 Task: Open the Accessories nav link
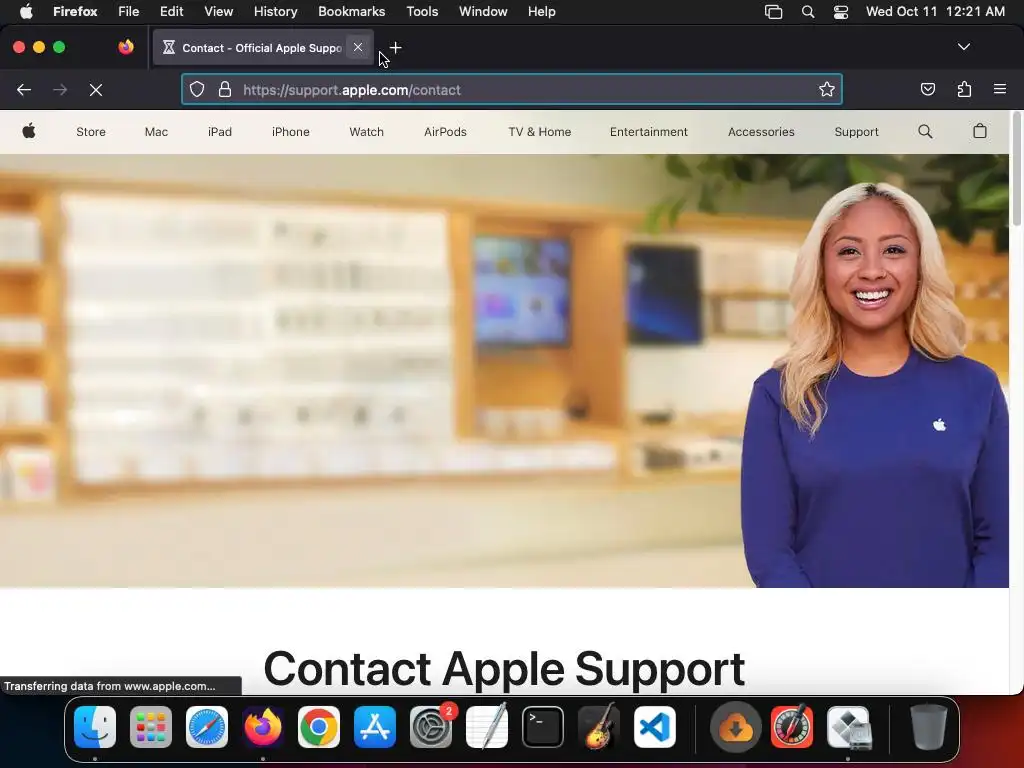tap(761, 132)
